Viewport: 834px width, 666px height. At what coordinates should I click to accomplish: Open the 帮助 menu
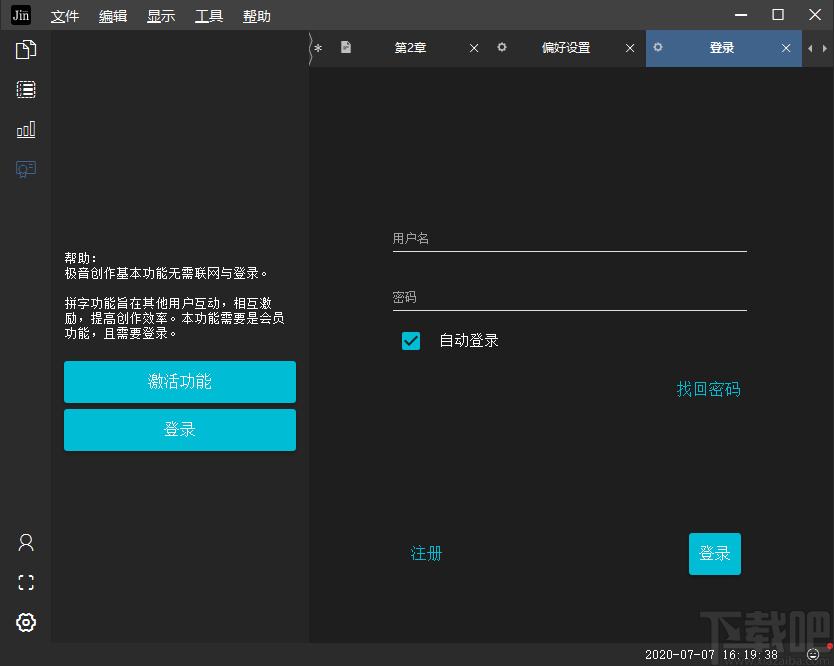click(x=256, y=16)
